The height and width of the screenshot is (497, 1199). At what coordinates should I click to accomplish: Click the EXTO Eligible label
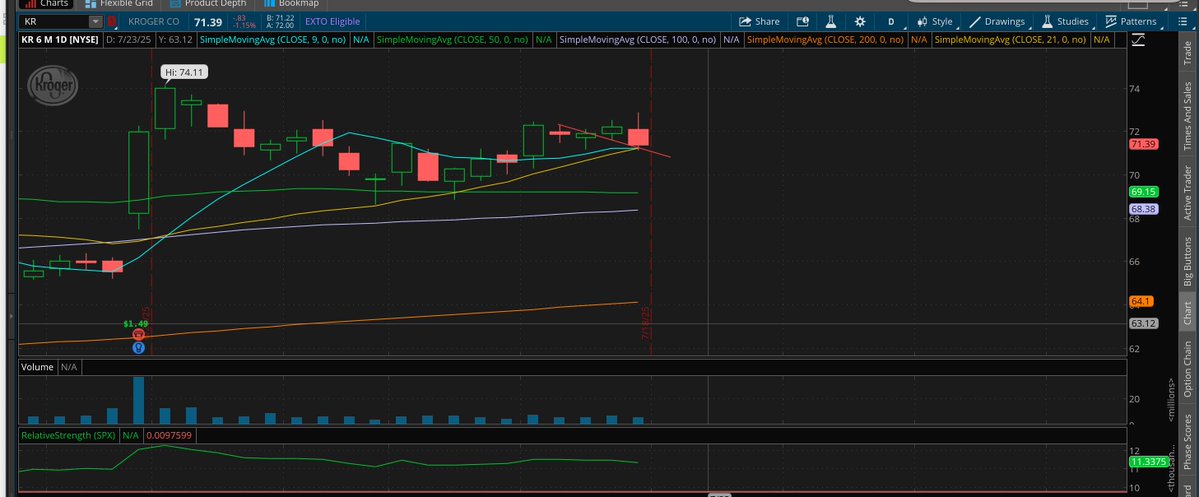coord(332,21)
